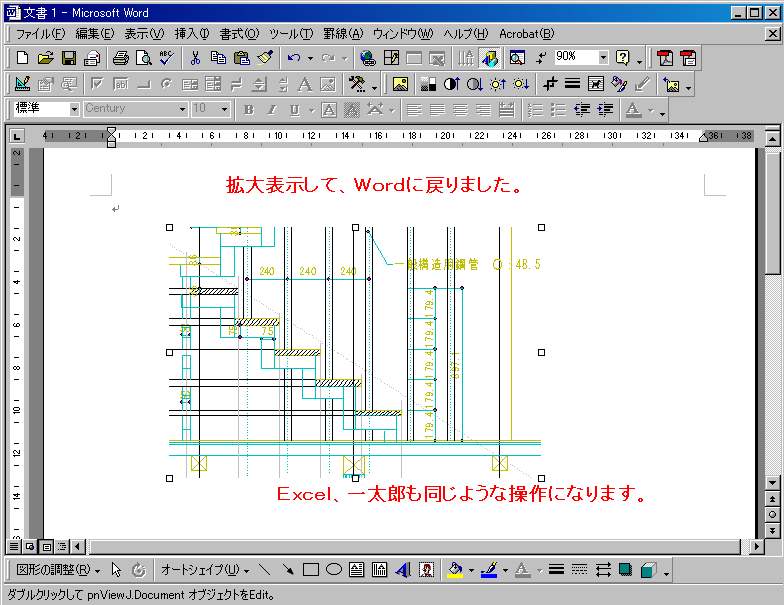Select the Format Painter brush
The width and height of the screenshot is (784, 605).
click(265, 58)
